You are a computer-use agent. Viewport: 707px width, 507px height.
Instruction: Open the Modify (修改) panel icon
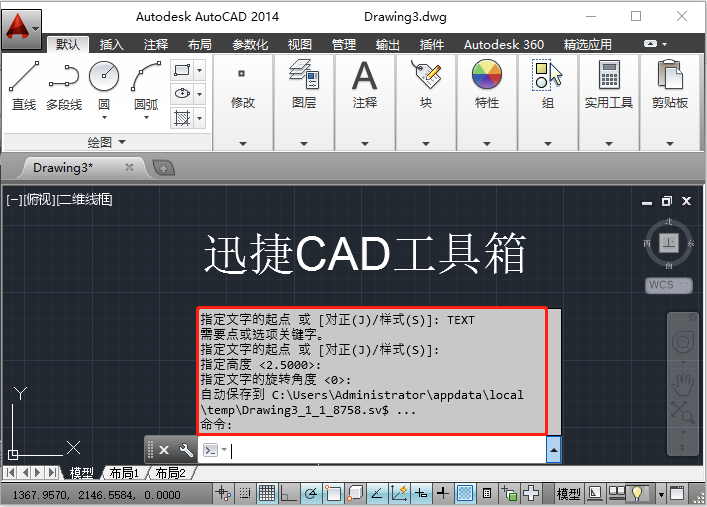[242, 74]
